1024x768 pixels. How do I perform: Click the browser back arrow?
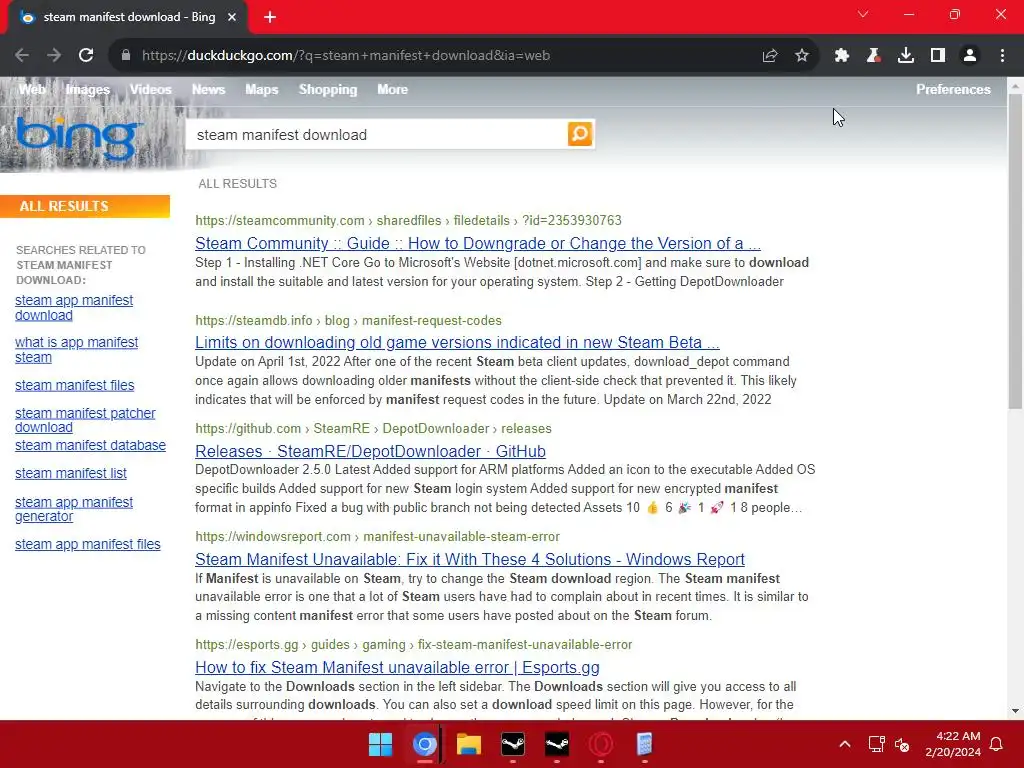[22, 56]
